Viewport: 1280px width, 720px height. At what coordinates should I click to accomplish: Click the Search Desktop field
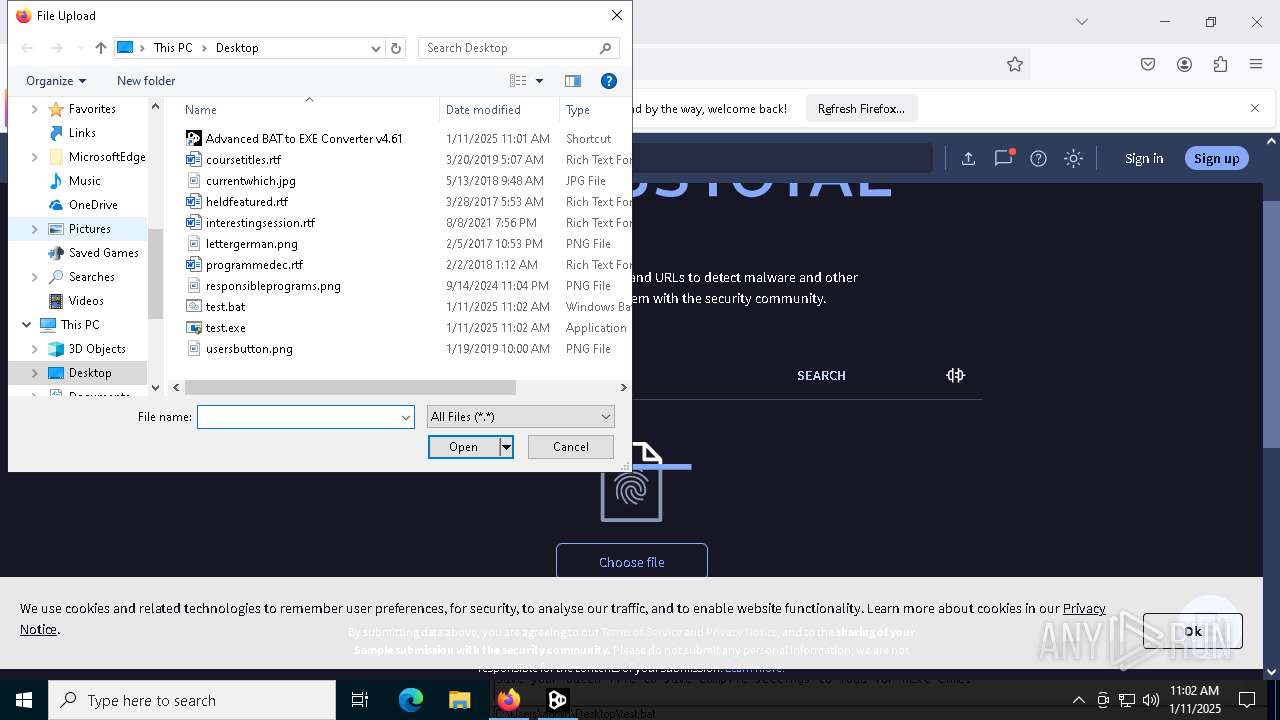pos(519,48)
